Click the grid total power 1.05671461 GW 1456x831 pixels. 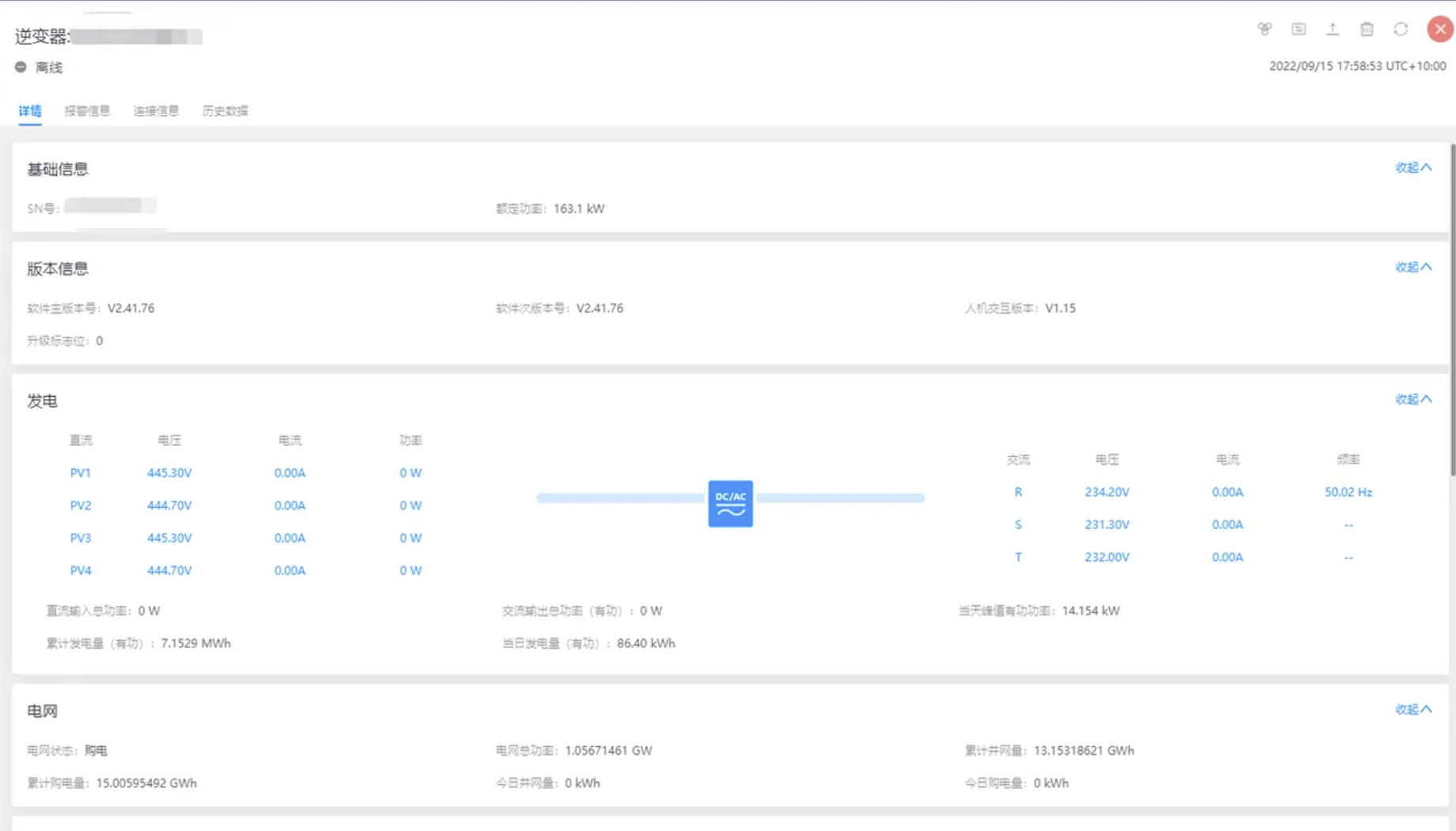tap(608, 750)
